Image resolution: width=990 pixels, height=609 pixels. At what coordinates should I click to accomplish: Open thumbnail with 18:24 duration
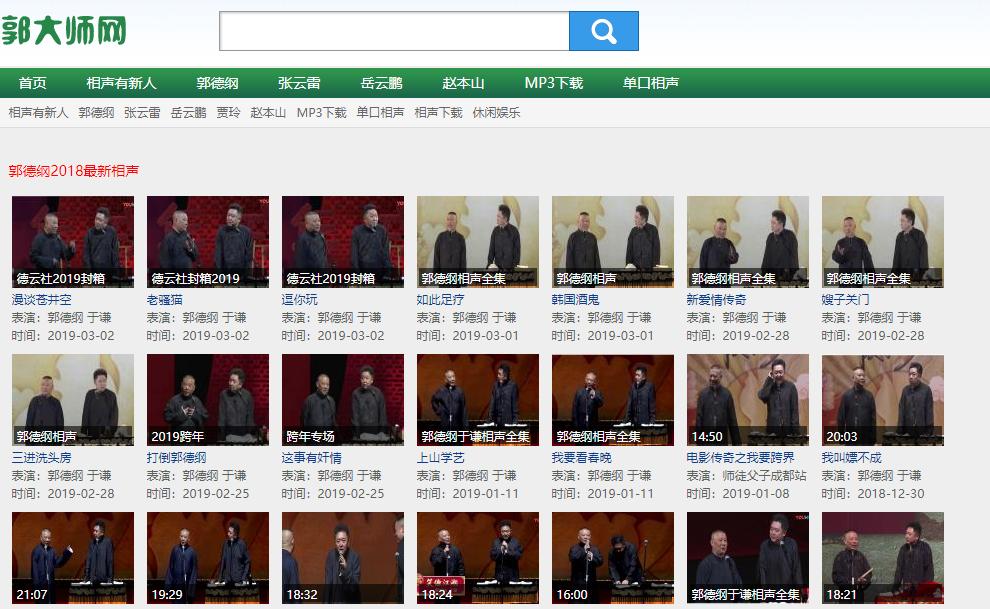[x=478, y=558]
